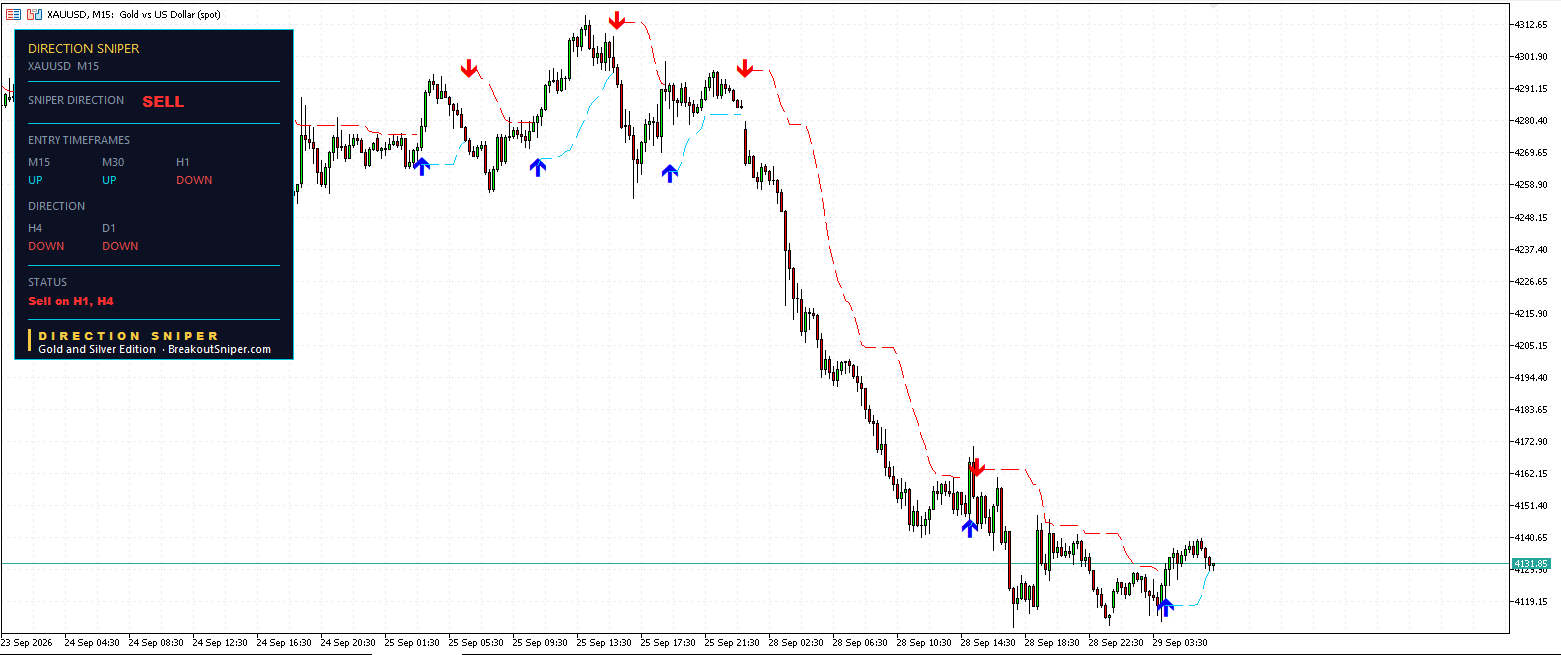The image size is (1561, 655).
Task: Click the 4312.65 price axis label
Action: point(1532,24)
